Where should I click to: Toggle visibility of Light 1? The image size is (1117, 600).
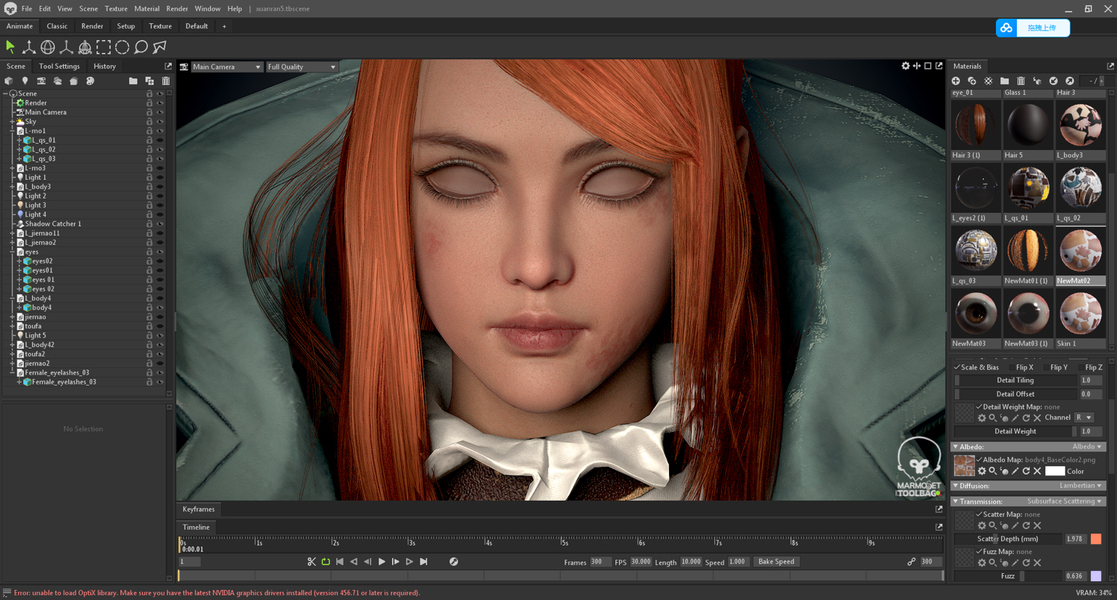160,177
